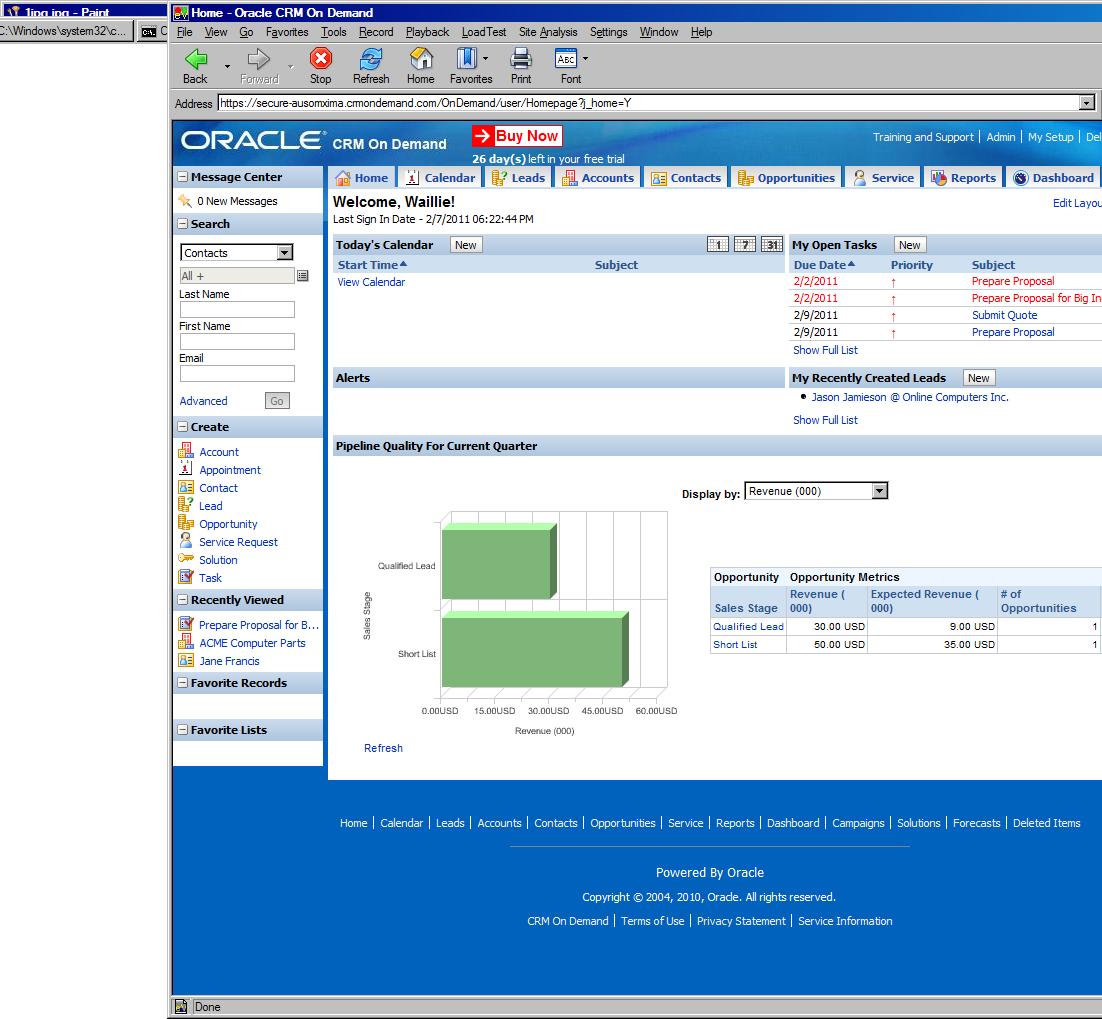Collapse the Search section
Screen dimensions: 1102x1019
pyautogui.click(x=183, y=224)
